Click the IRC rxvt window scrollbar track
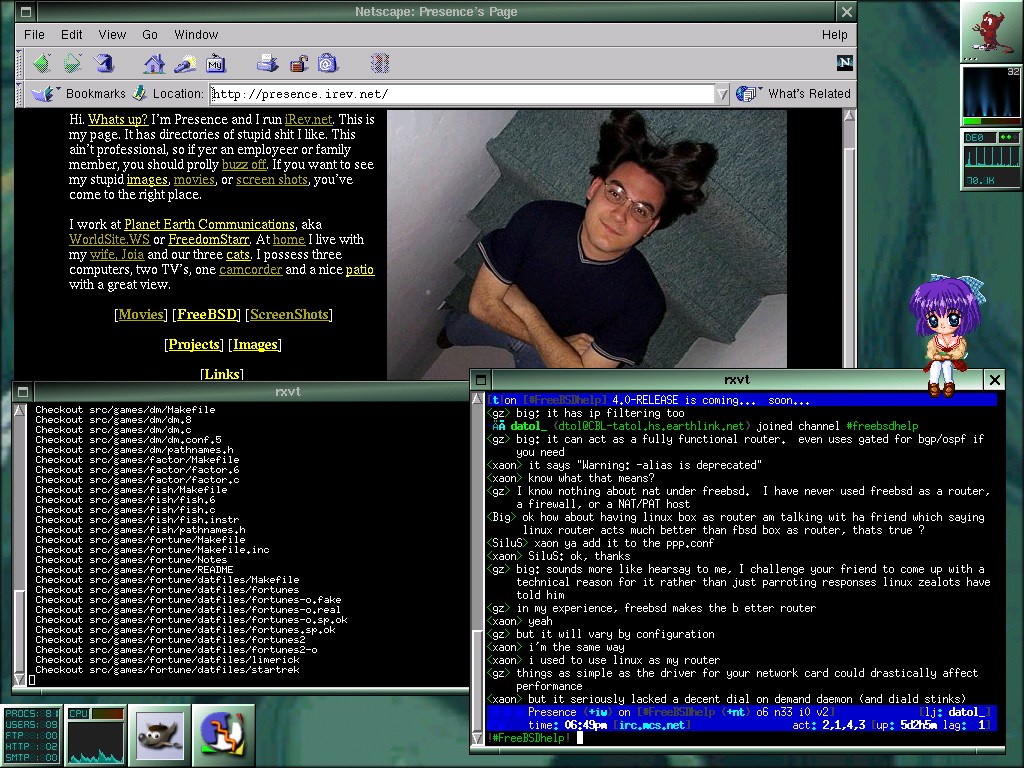 (x=479, y=520)
